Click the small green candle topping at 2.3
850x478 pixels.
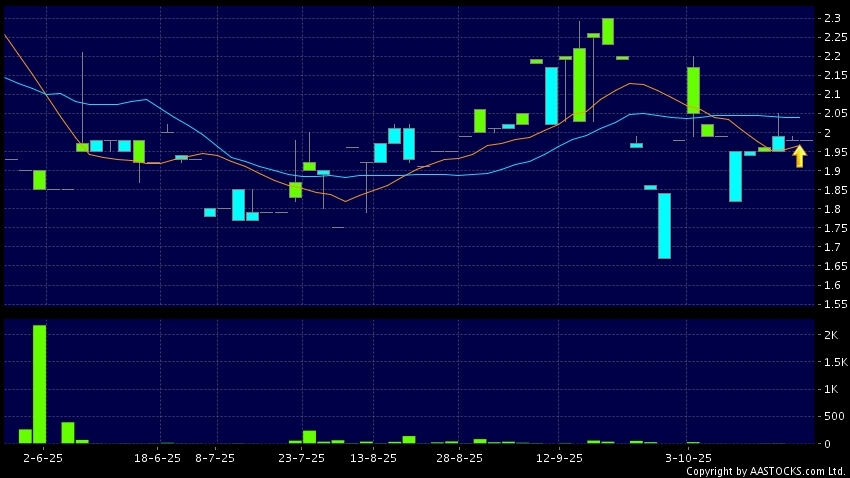[607, 31]
